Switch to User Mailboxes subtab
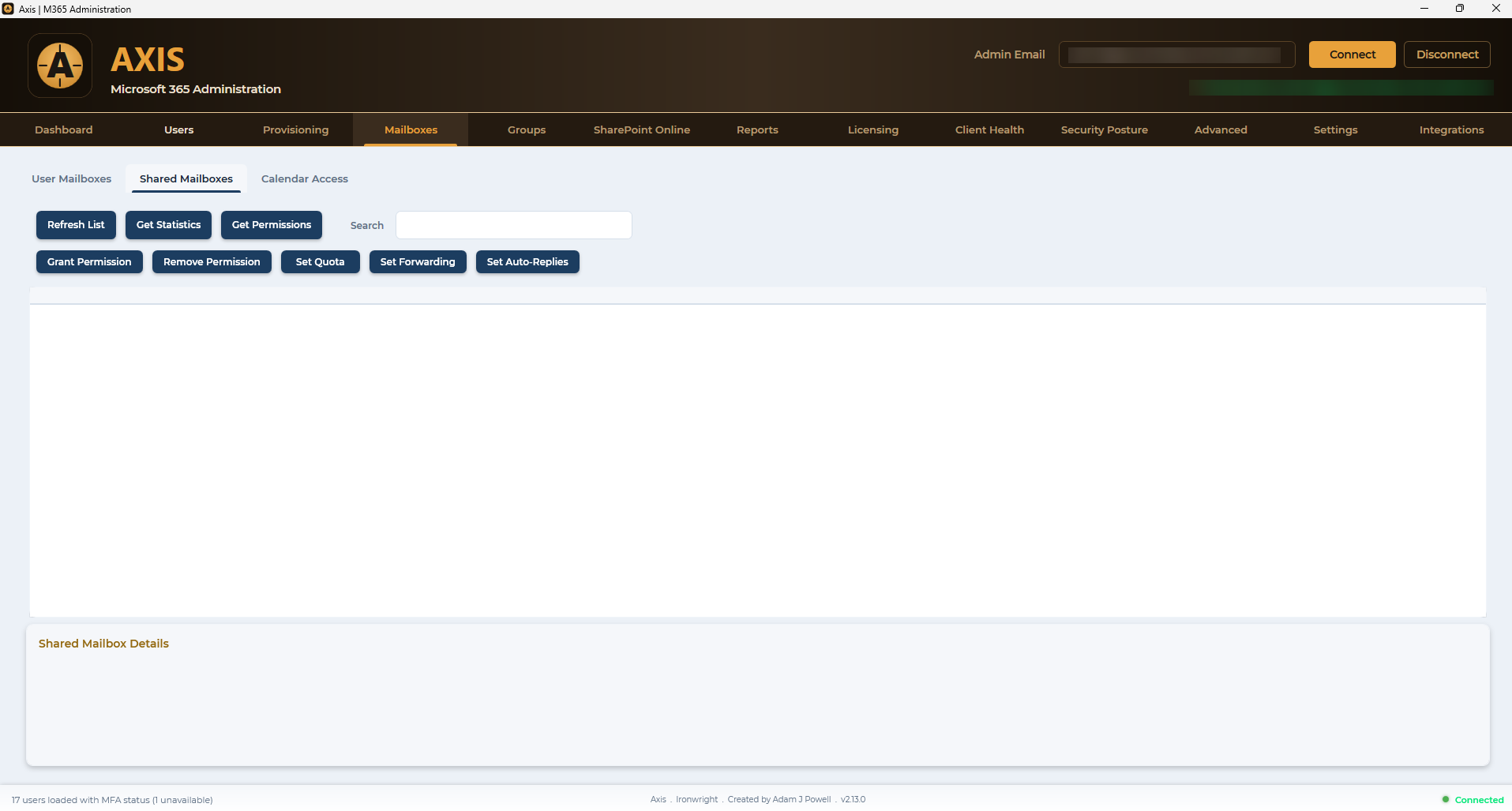 (72, 178)
